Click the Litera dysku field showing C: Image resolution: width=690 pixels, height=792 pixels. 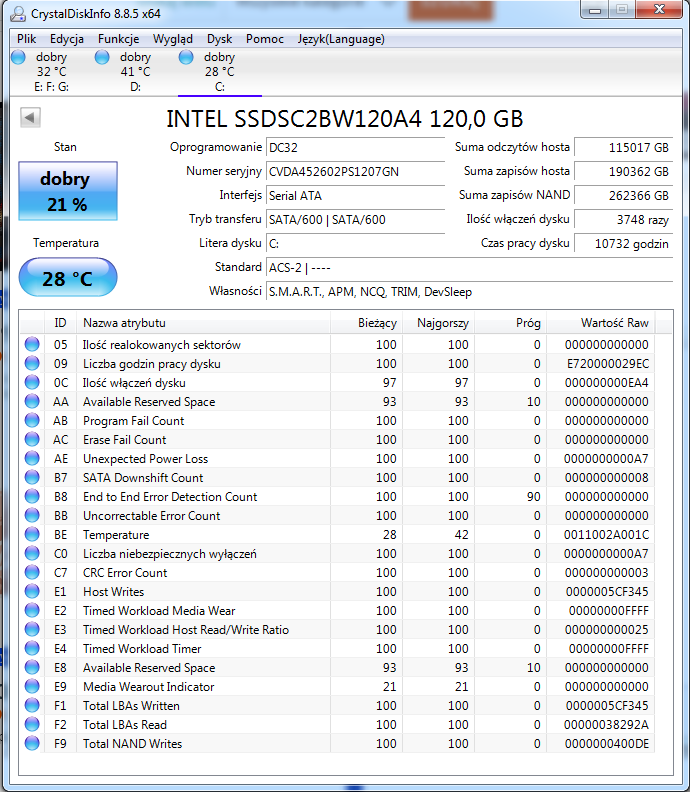[x=355, y=243]
